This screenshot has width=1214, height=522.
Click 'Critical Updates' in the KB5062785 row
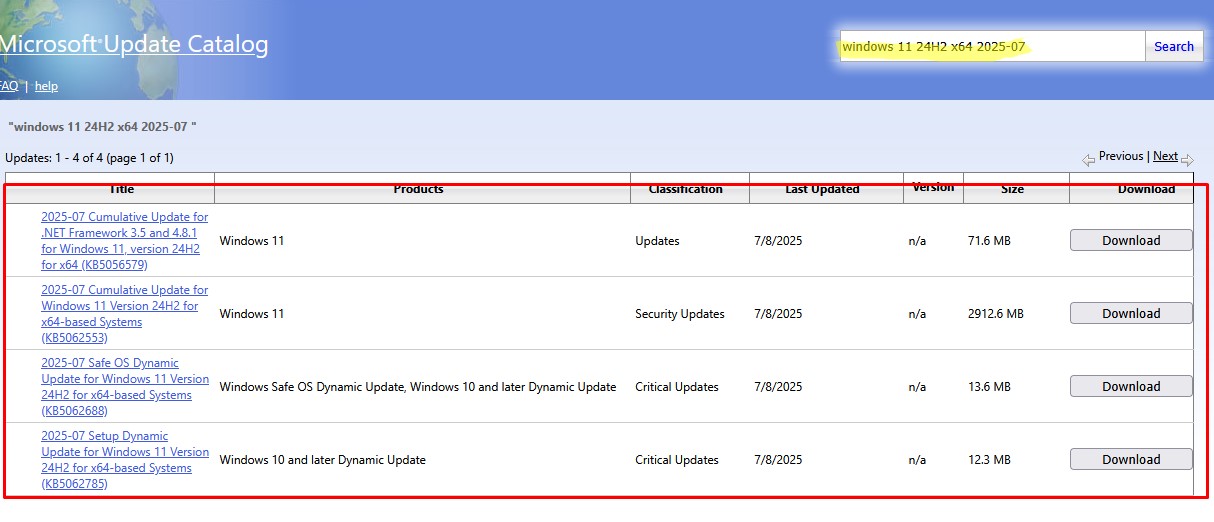(677, 460)
